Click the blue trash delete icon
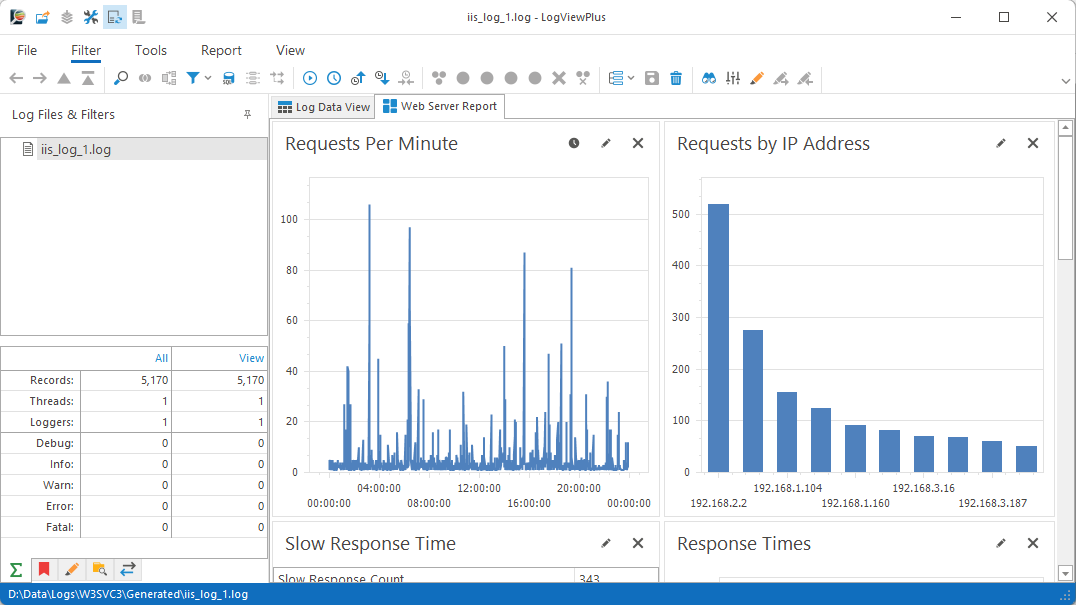 click(x=676, y=78)
